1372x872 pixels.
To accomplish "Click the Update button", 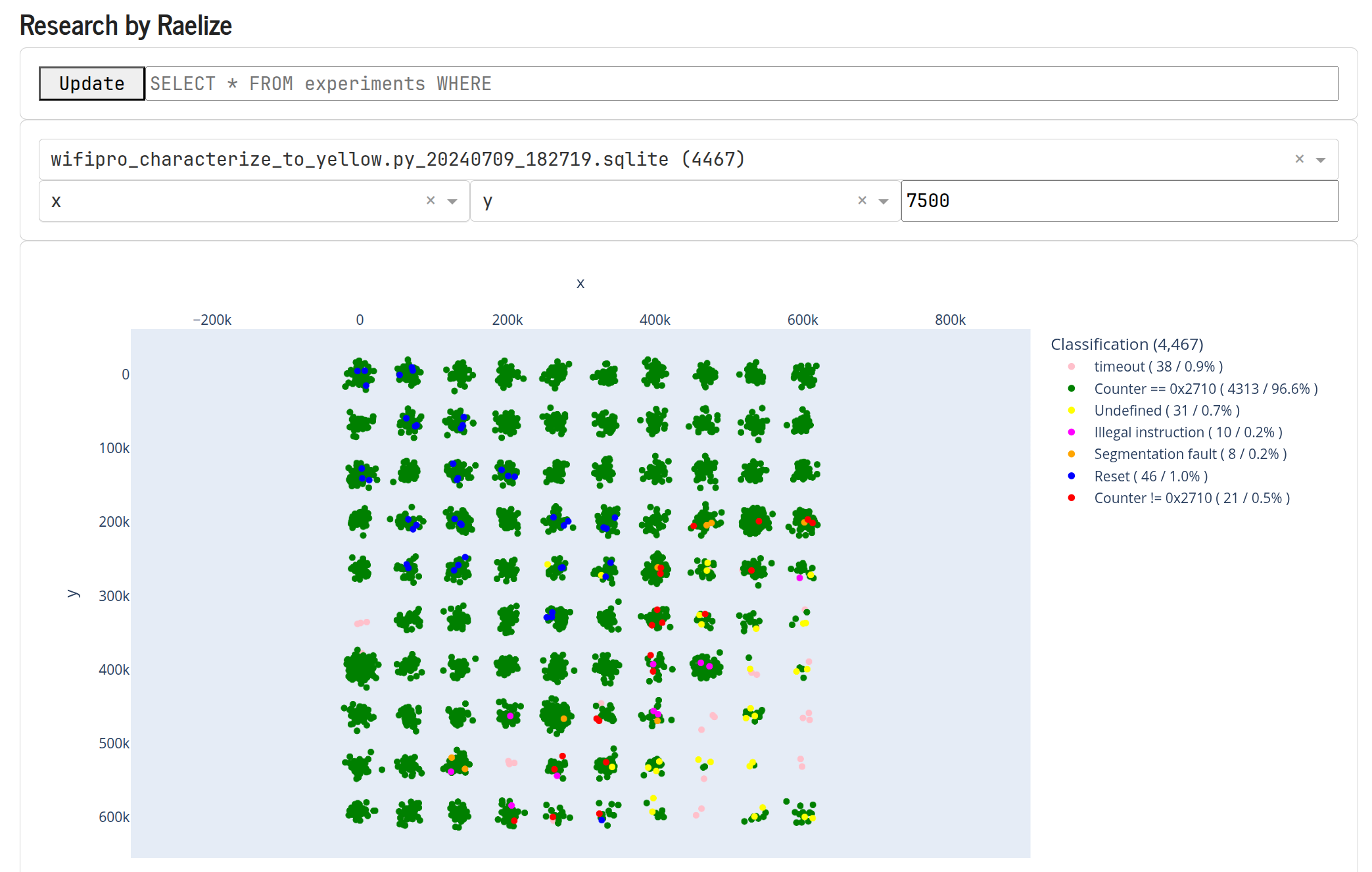I will coord(91,84).
